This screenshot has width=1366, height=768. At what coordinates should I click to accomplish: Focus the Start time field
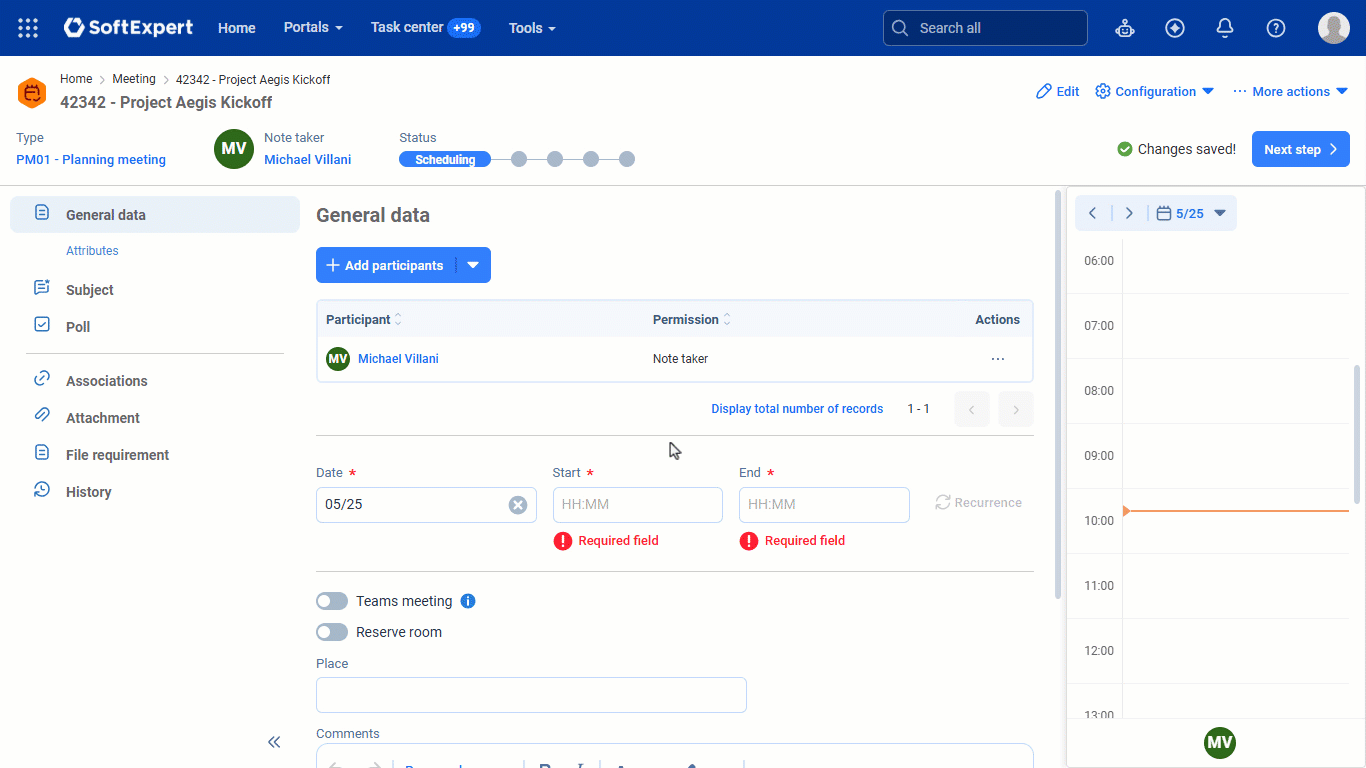(638, 505)
